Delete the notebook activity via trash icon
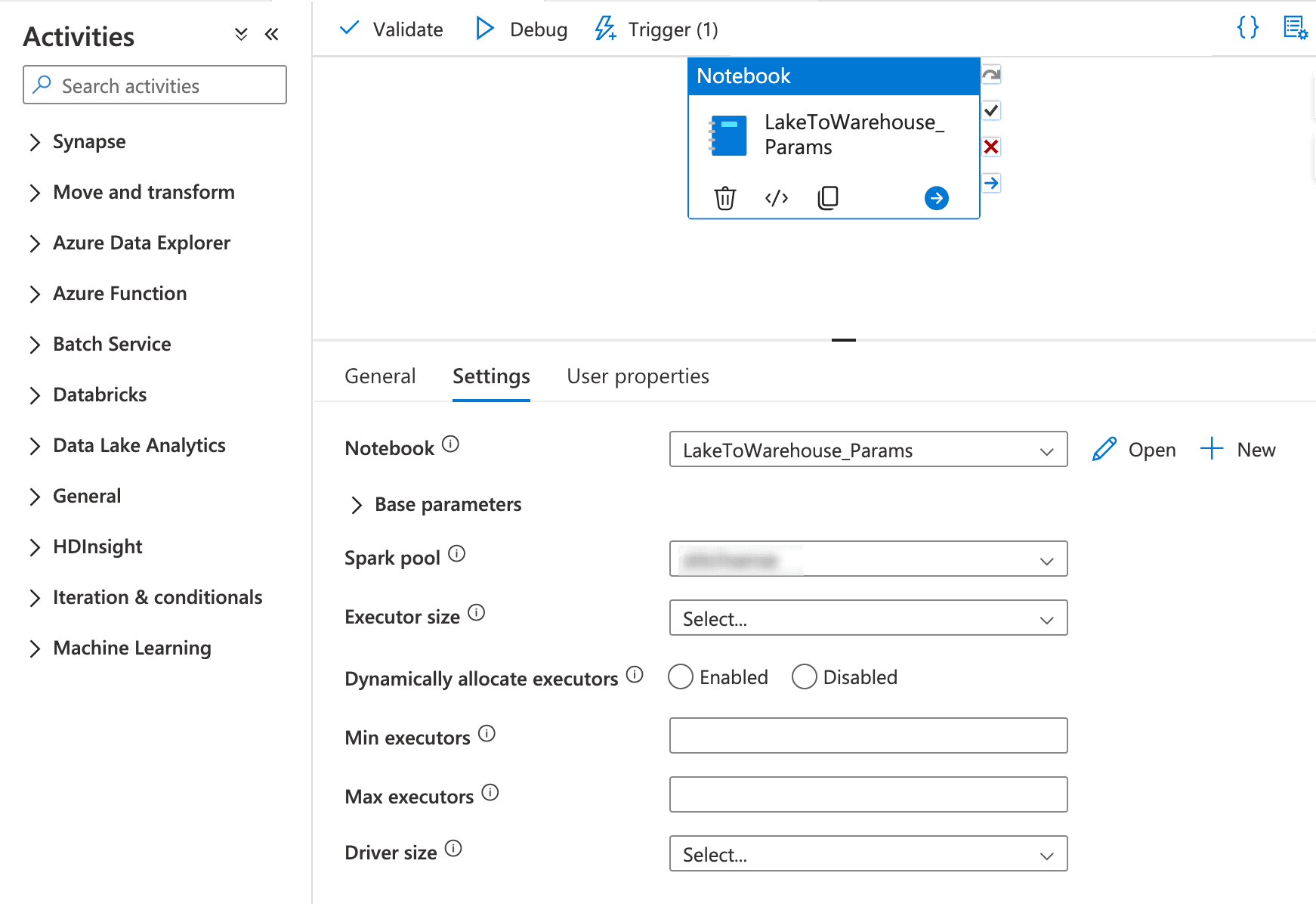Viewport: 1316px width, 904px height. coord(724,198)
